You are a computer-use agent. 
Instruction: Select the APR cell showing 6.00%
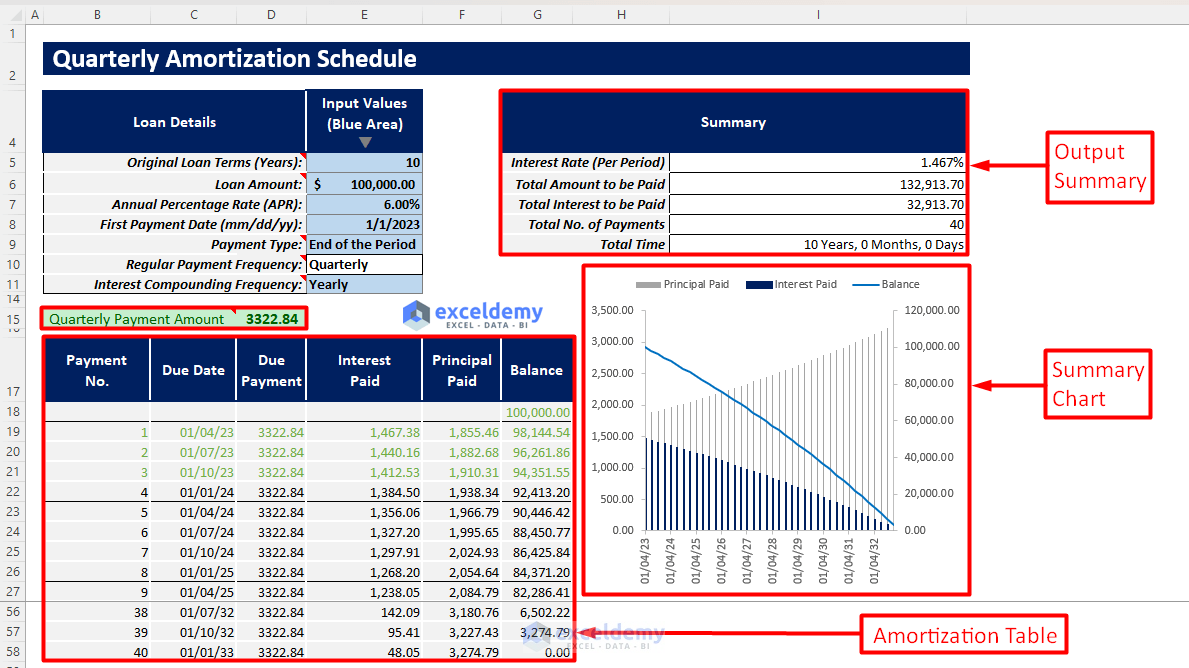tap(363, 204)
